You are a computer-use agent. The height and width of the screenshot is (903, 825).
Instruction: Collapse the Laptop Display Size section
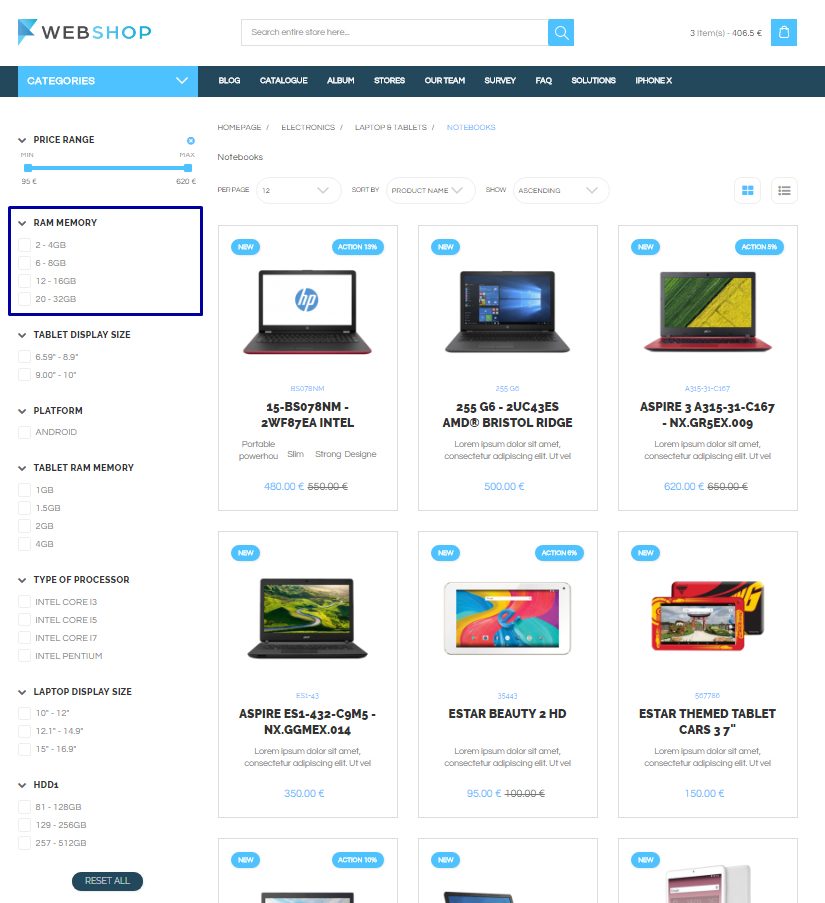pyautogui.click(x=22, y=692)
